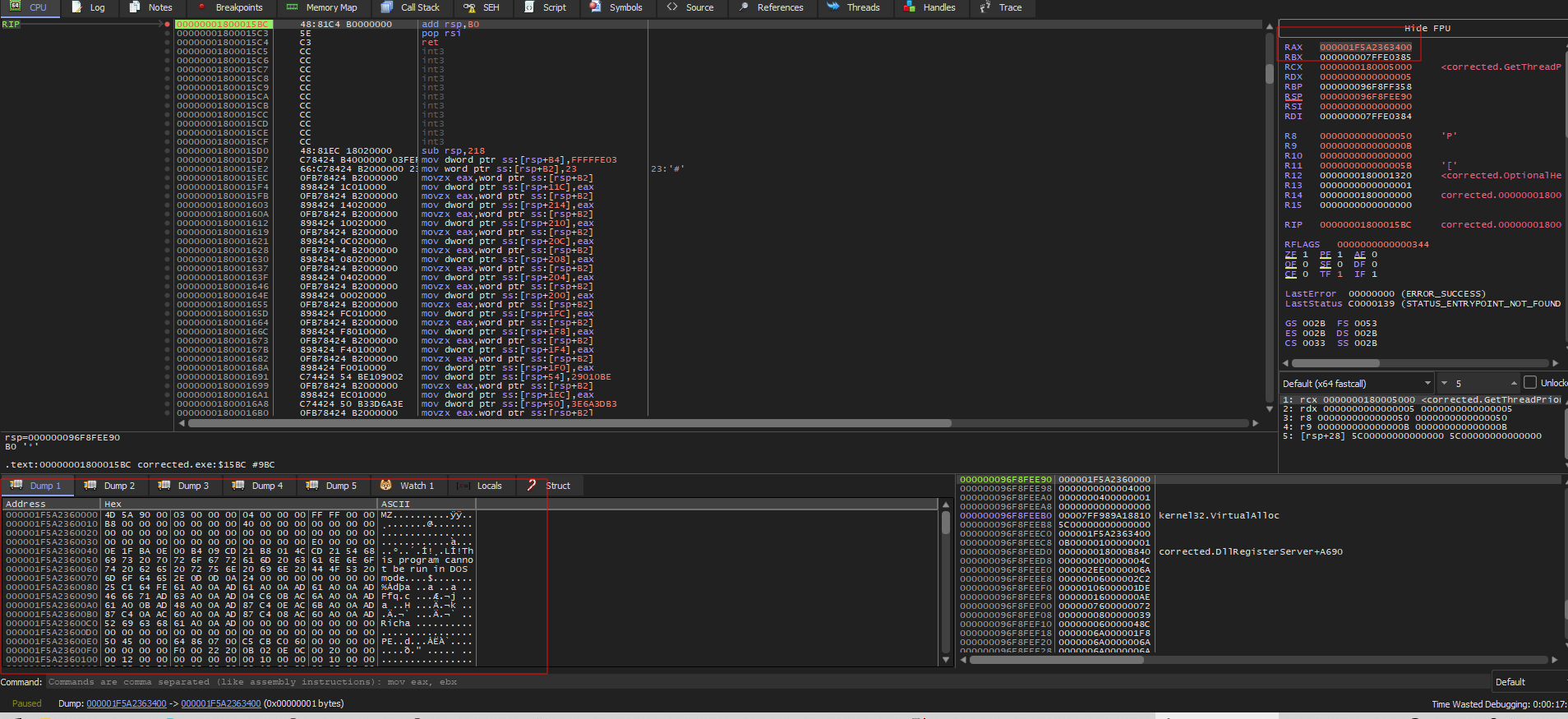Open the Memory Map tab icon
This screenshot has width=1568, height=719.
292,7
